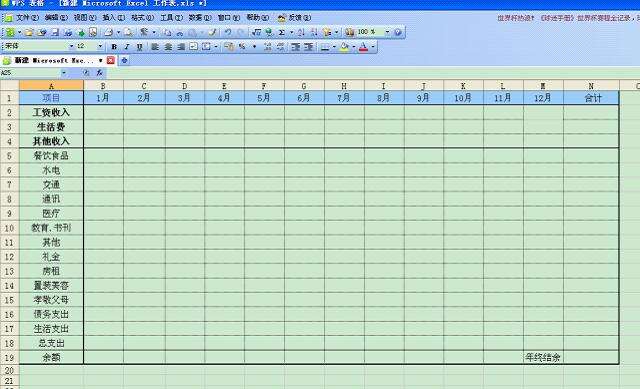Viewport: 640px width, 389px height.
Task: Open the Print options dropdown arrow
Action: tap(118, 32)
